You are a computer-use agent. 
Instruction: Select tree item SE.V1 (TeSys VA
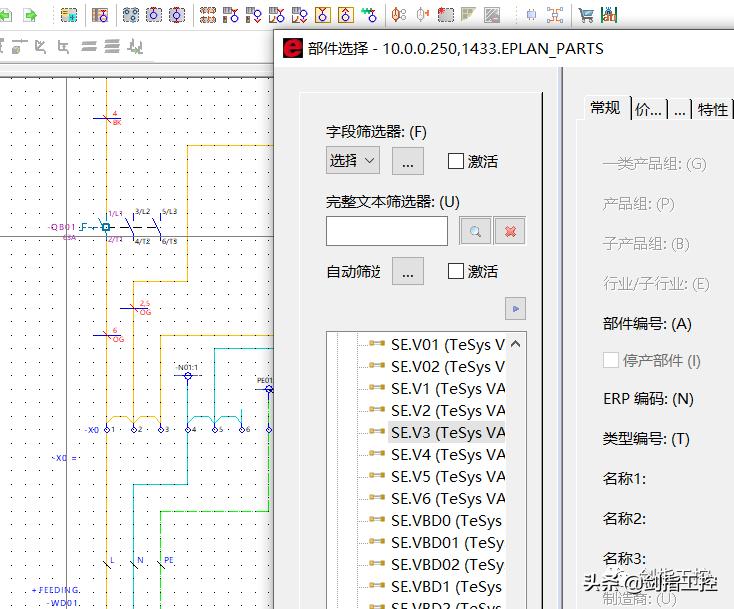click(448, 389)
